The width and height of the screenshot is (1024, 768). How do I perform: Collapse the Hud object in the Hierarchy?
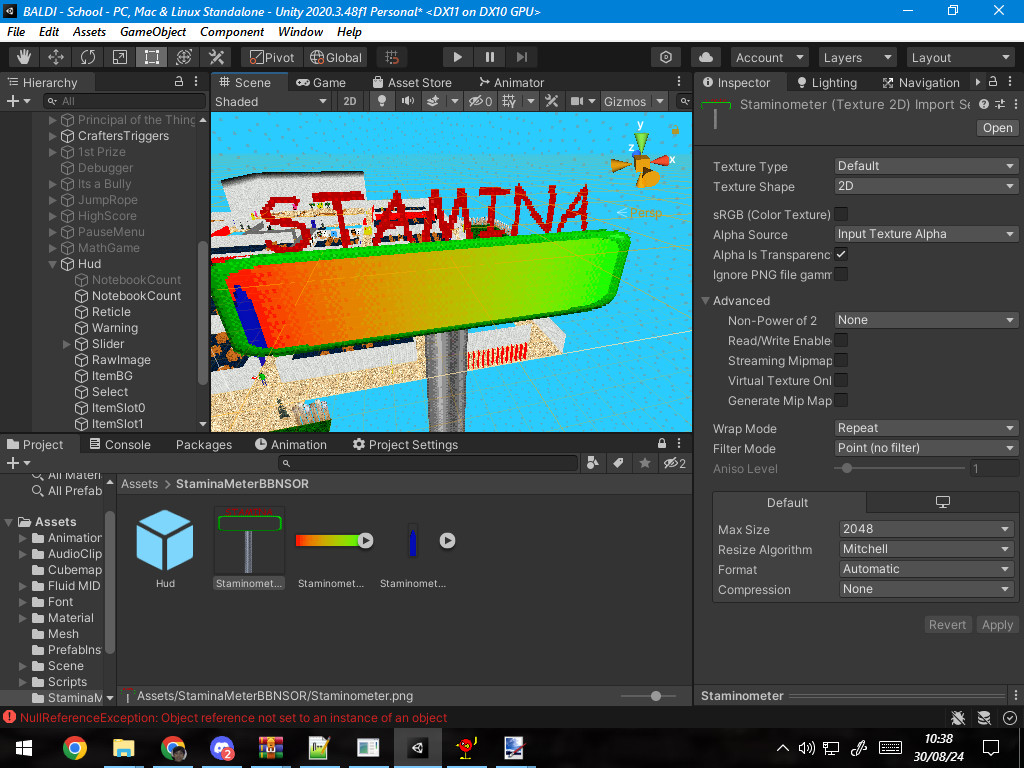pos(50,263)
